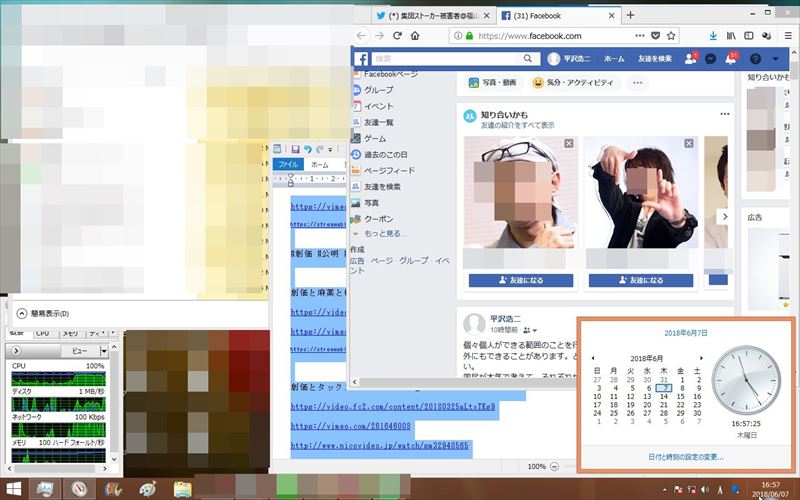Click 友達の紹介をすべて表示 link
The width and height of the screenshot is (800, 500).
click(x=517, y=125)
